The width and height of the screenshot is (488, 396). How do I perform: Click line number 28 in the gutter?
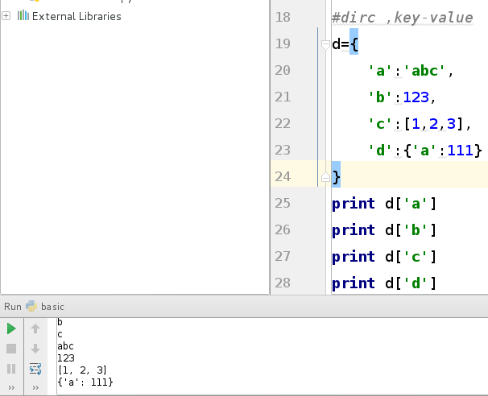click(283, 283)
